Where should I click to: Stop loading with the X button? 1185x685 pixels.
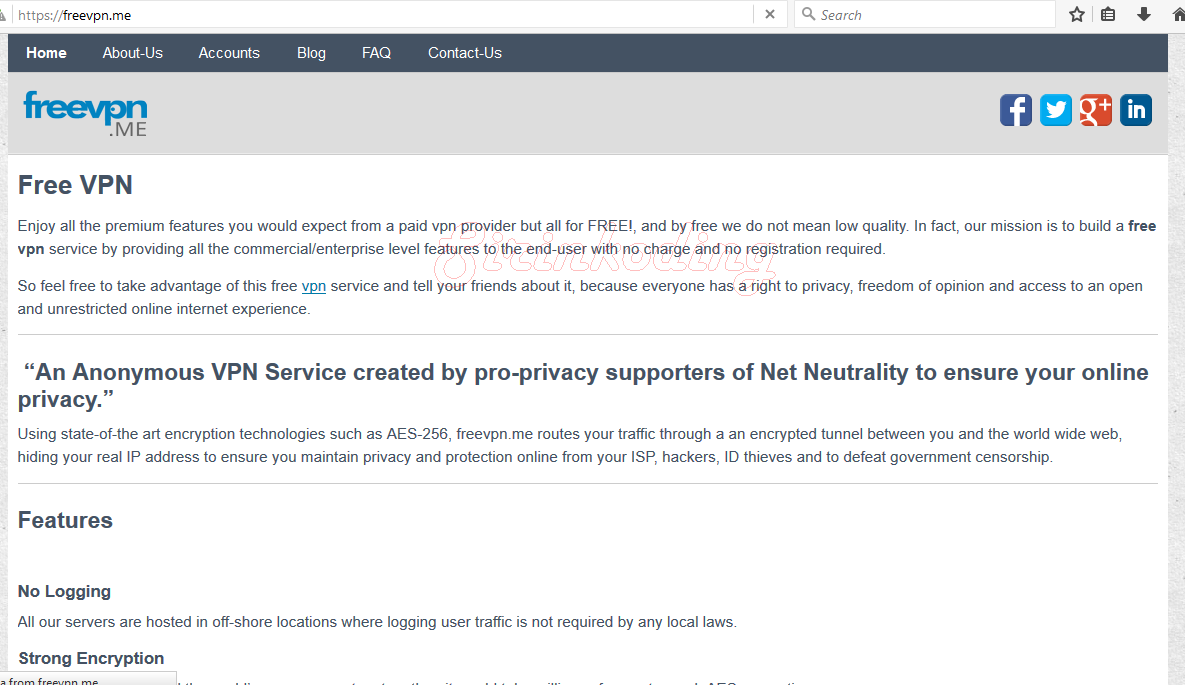769,14
